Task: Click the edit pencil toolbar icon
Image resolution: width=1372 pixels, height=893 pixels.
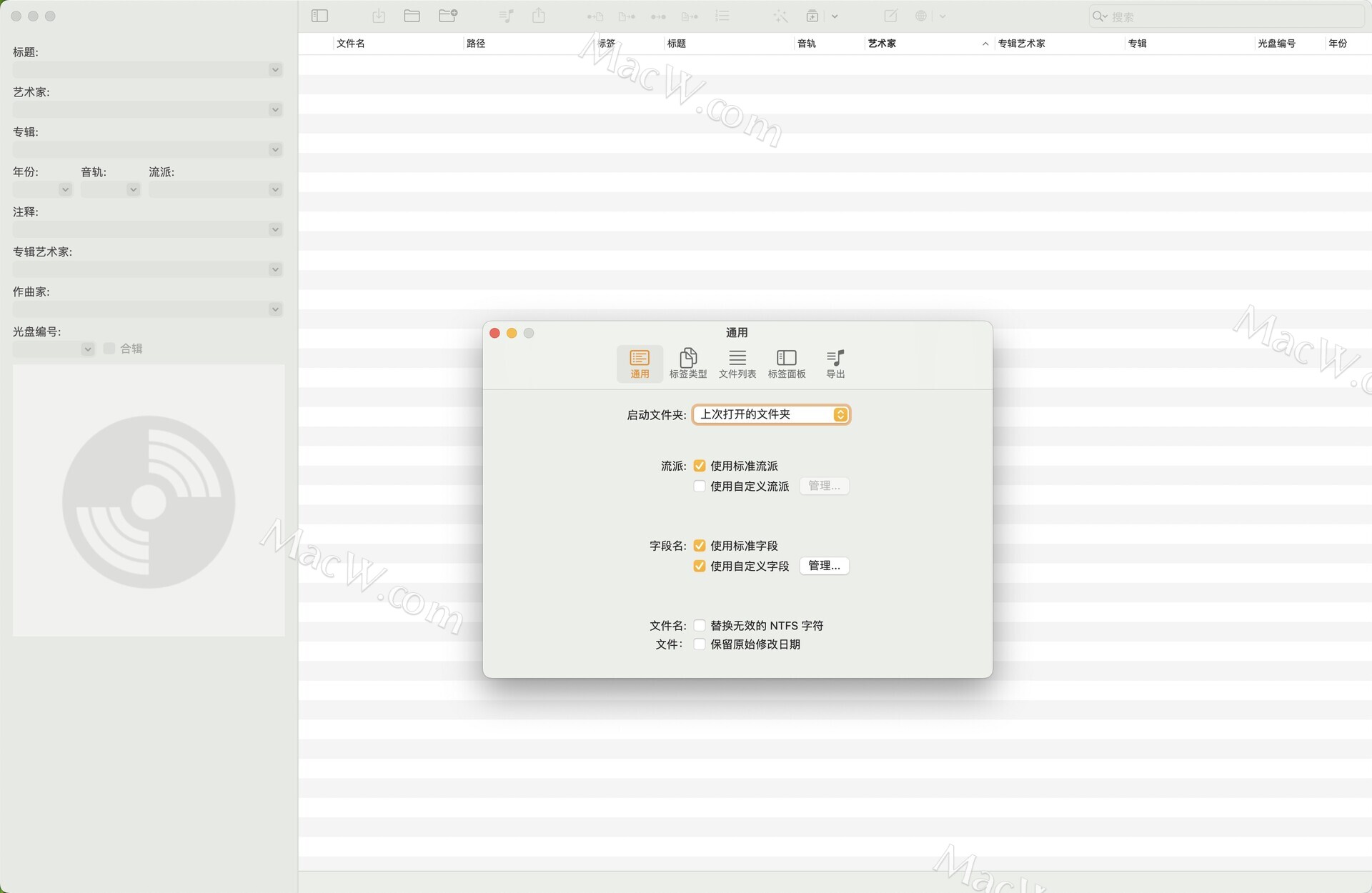Action: [890, 16]
